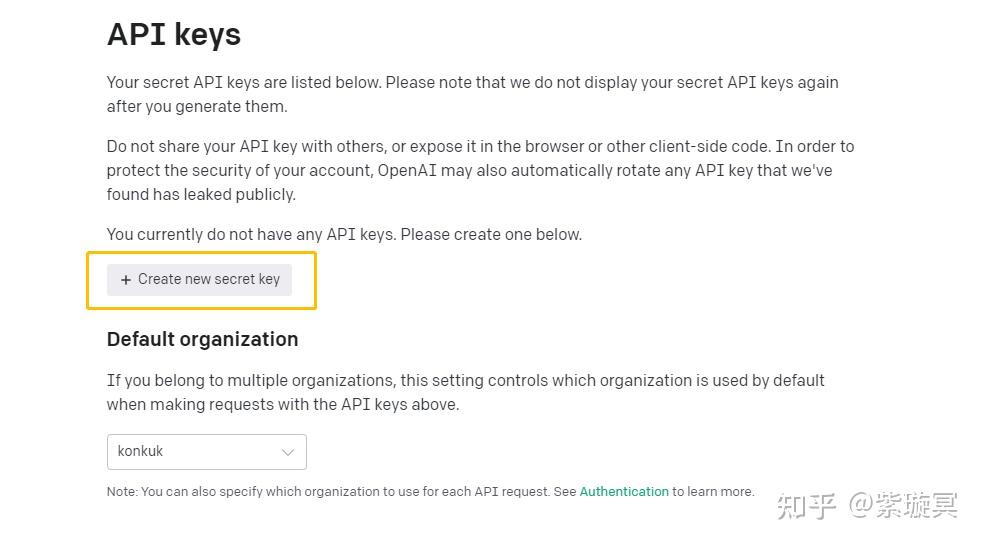Click the "Note: You can also specify" text

(x=340, y=492)
